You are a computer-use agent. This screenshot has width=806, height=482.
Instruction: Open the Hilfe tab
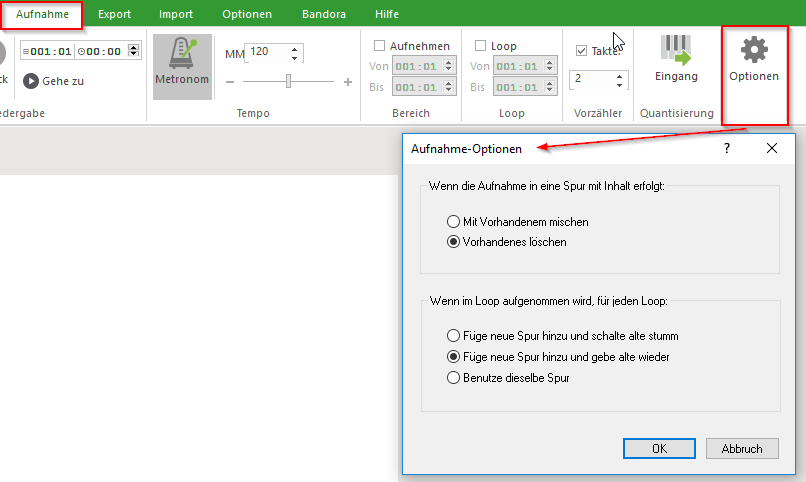[387, 14]
